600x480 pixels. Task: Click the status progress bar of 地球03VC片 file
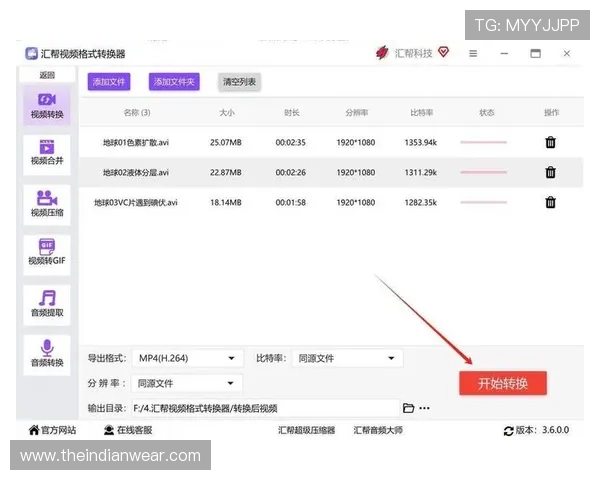[484, 202]
